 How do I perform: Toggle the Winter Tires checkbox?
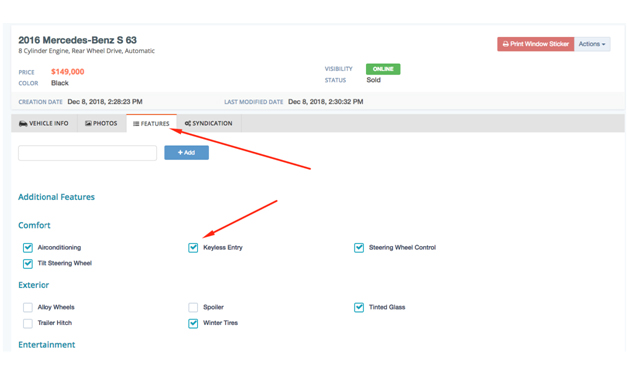193,323
